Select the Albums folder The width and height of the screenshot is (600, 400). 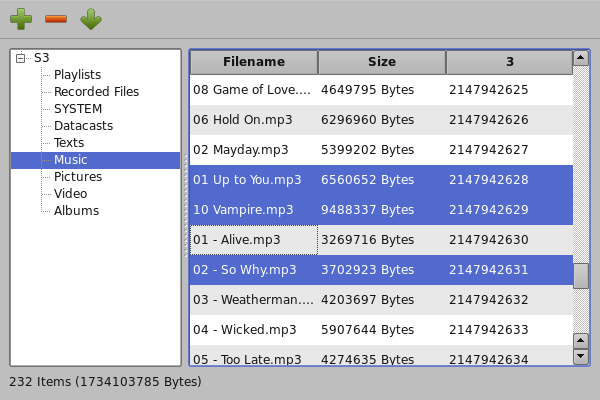77,211
